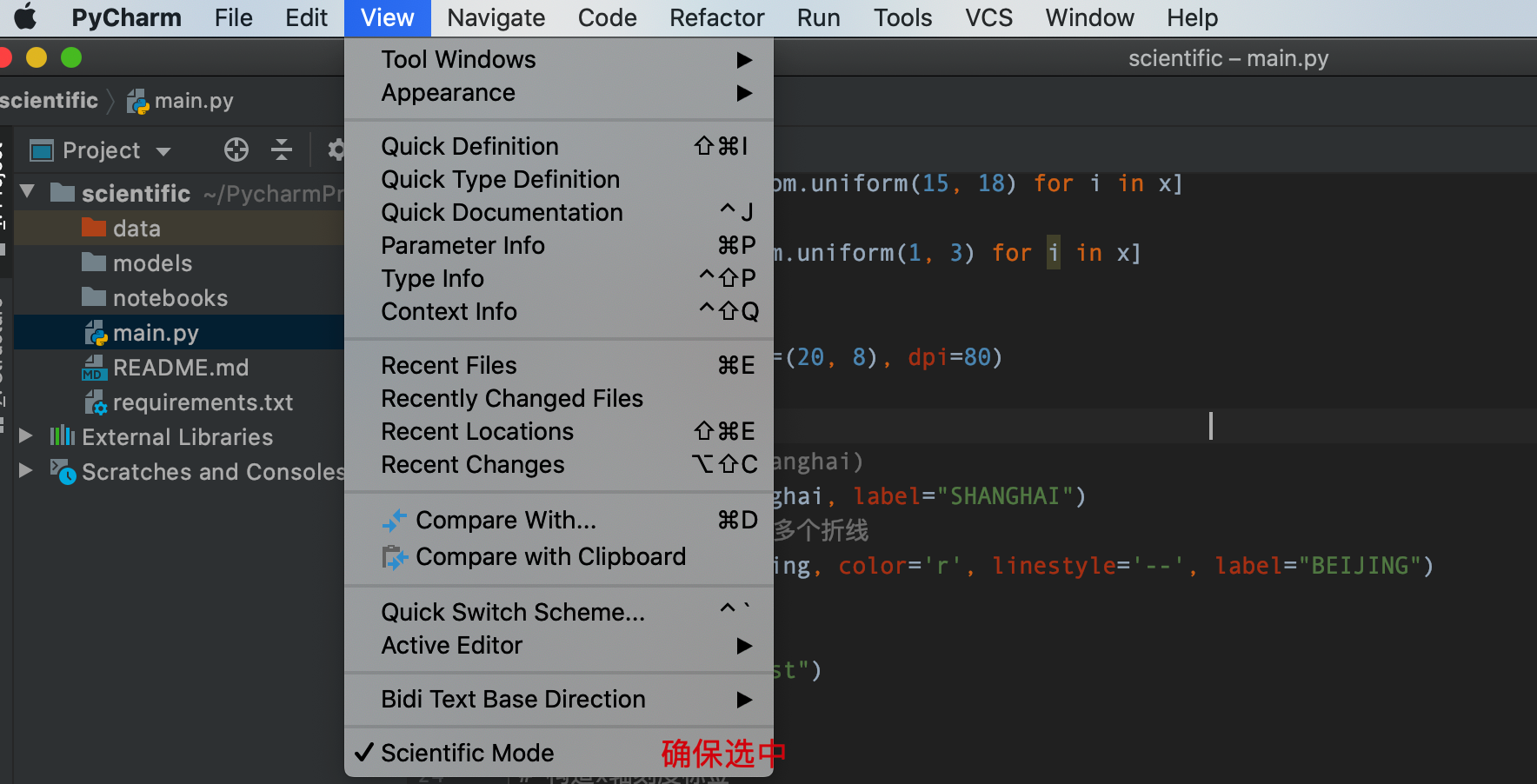Expand the Appearance submenu

click(559, 92)
